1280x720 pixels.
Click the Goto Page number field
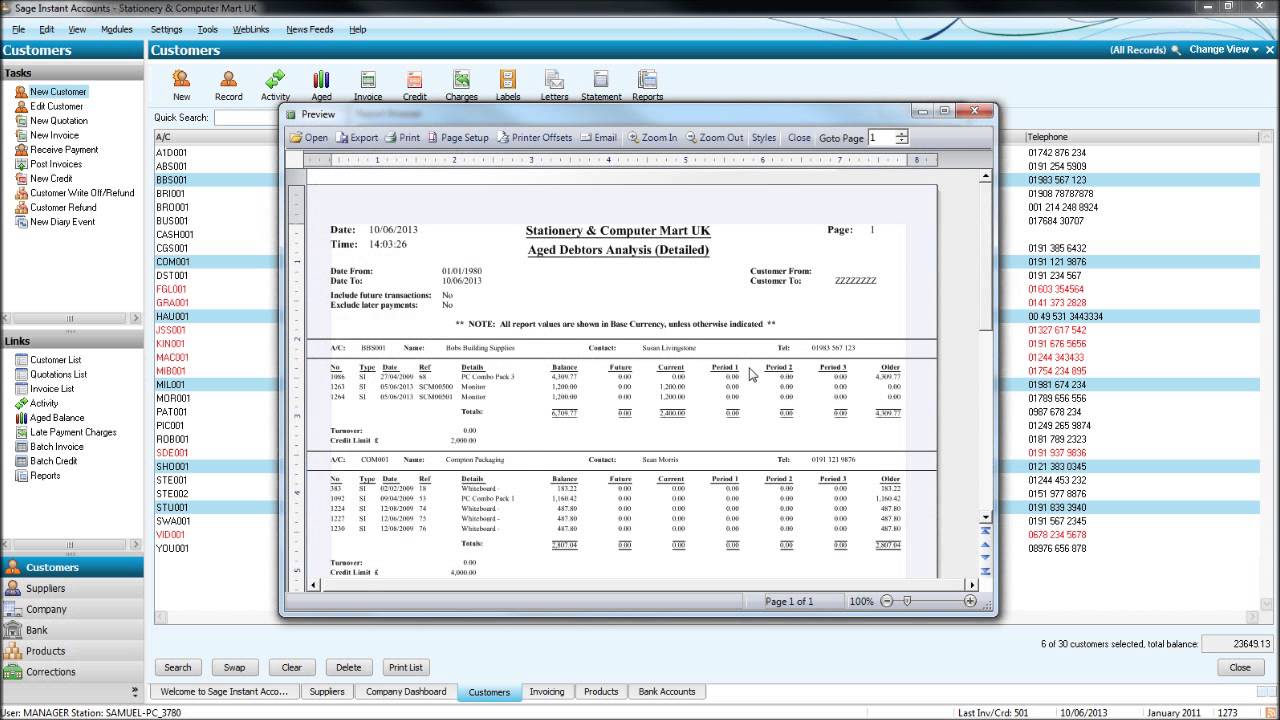(881, 138)
